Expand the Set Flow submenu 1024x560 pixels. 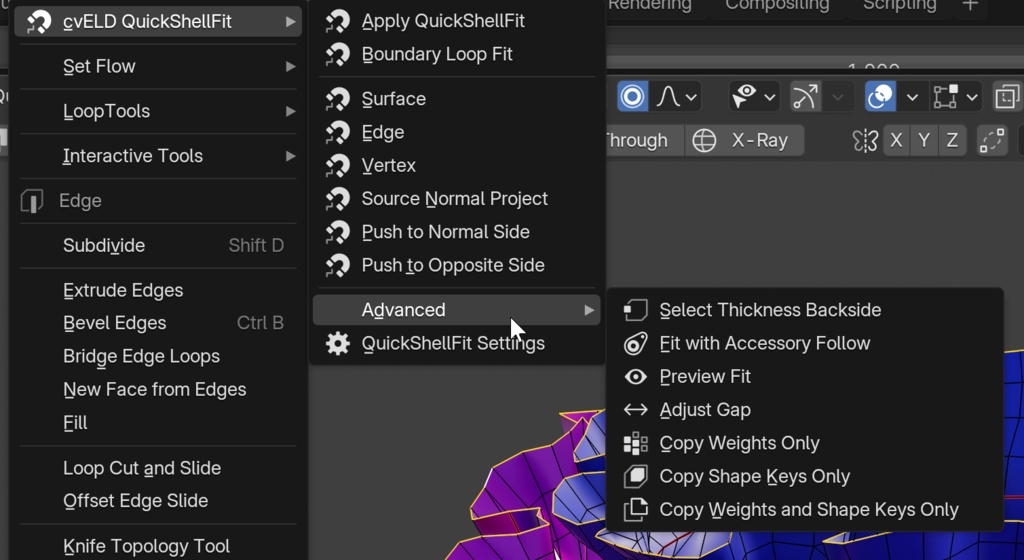[159, 66]
